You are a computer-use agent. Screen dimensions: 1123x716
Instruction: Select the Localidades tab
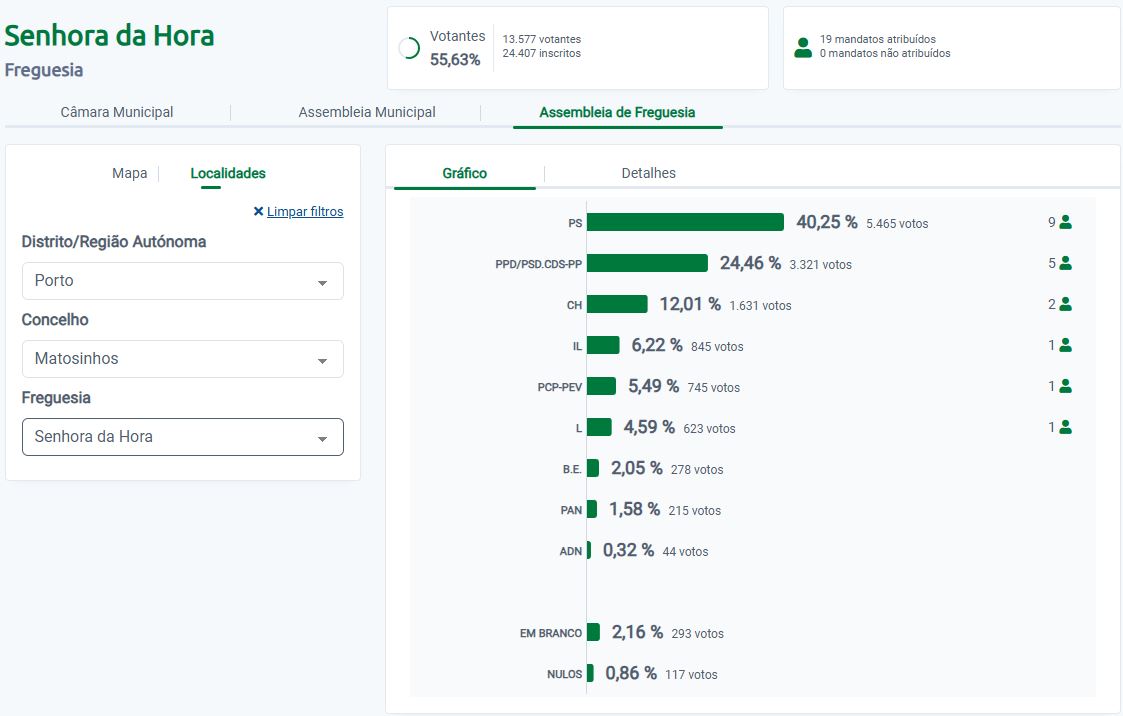click(x=228, y=173)
